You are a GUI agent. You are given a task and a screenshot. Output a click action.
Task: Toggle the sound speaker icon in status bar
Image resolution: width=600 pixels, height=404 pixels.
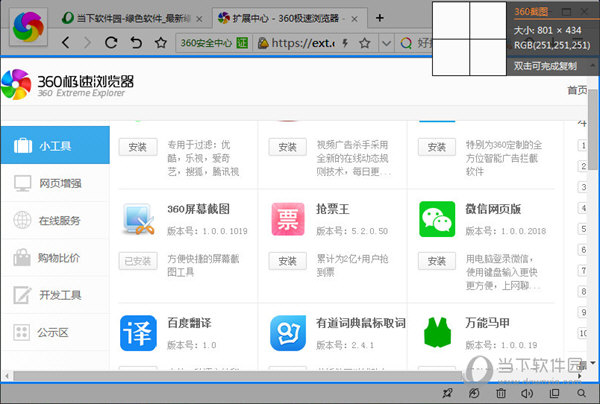click(527, 393)
